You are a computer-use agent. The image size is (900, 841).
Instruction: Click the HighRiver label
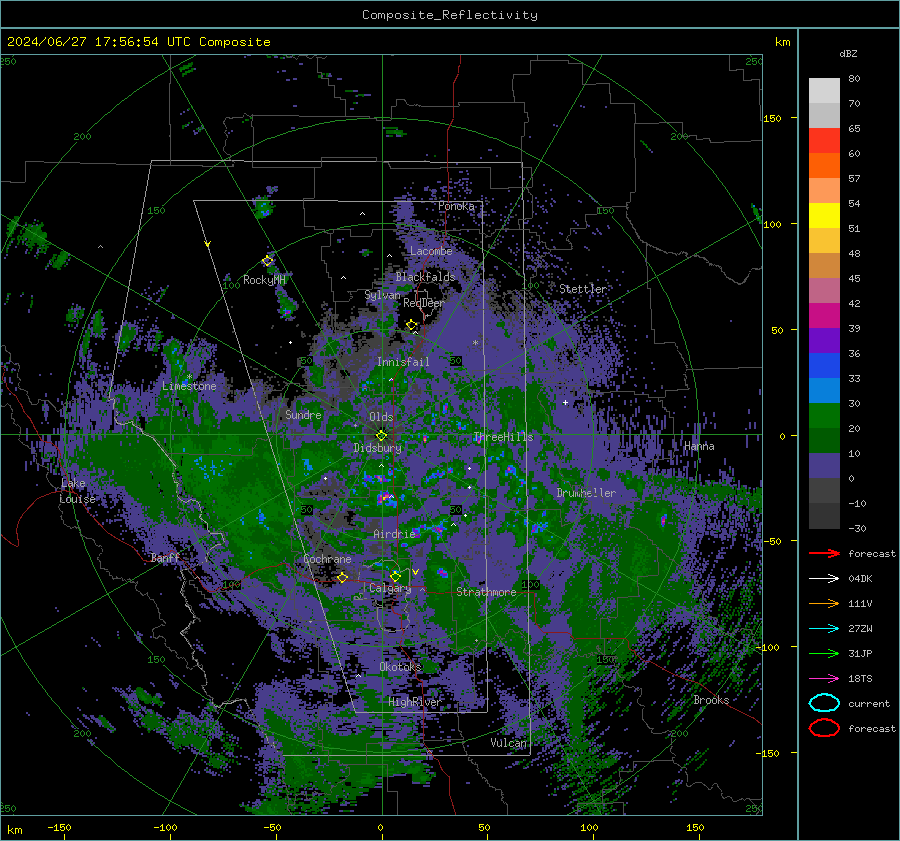[414, 702]
